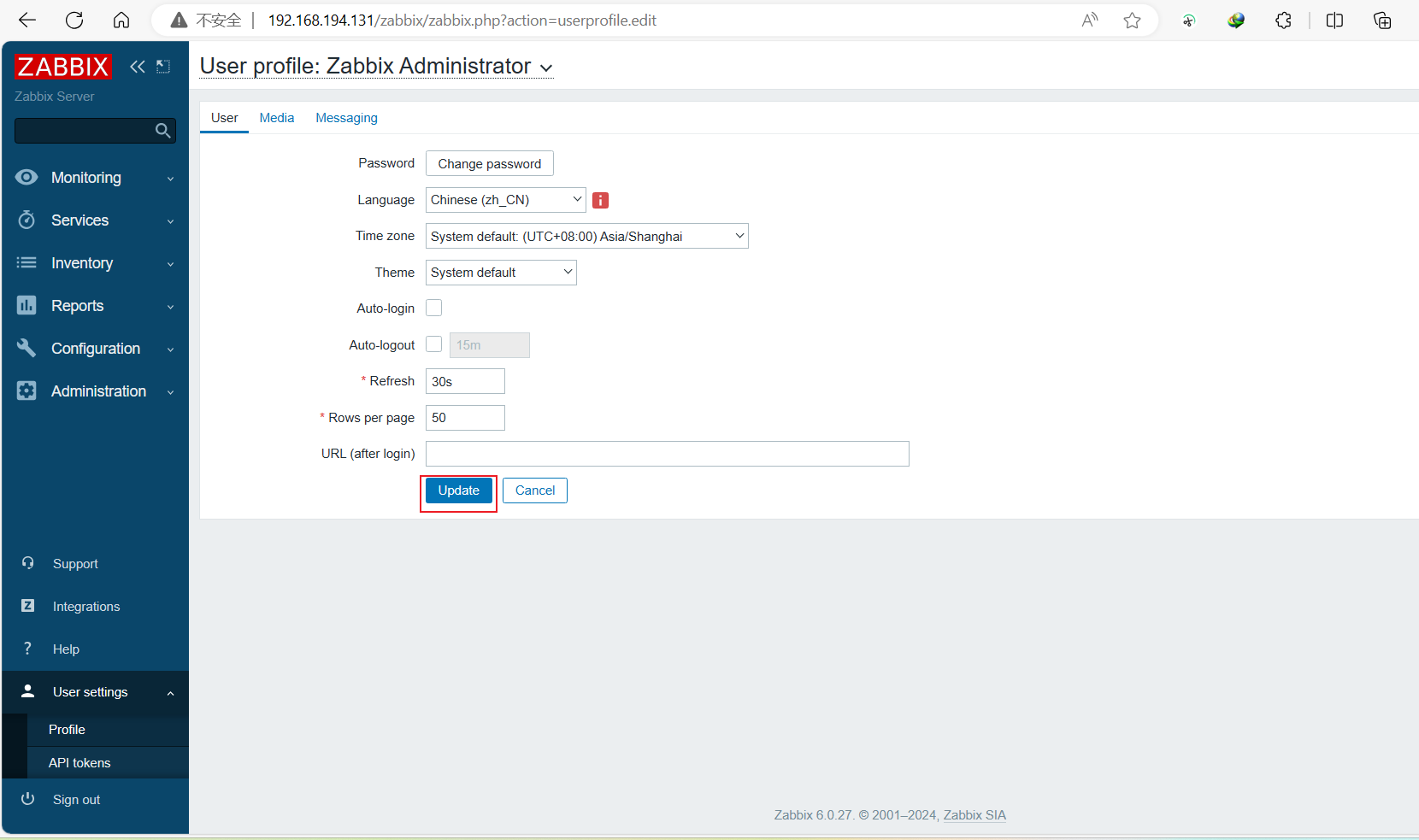
Task: Open the Zabbix SIA footer link
Action: point(974,814)
